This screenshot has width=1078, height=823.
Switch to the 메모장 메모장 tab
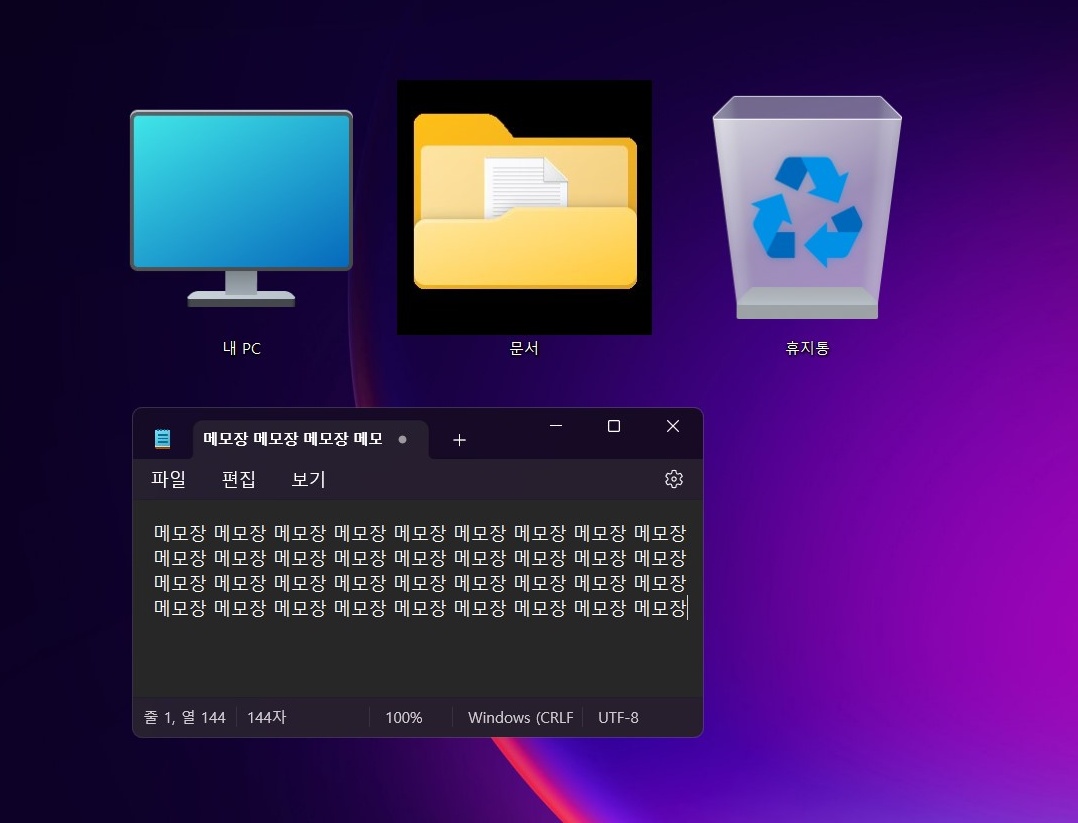(x=311, y=439)
